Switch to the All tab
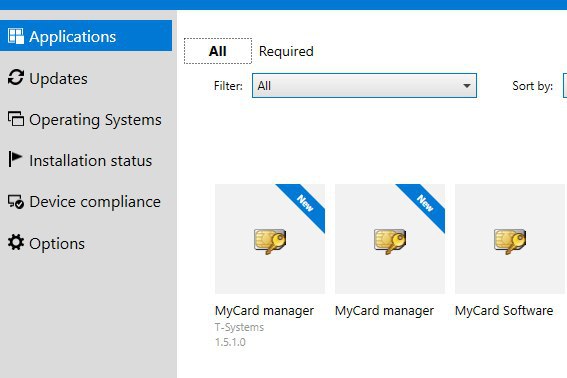This screenshot has width=567, height=378. (x=218, y=51)
